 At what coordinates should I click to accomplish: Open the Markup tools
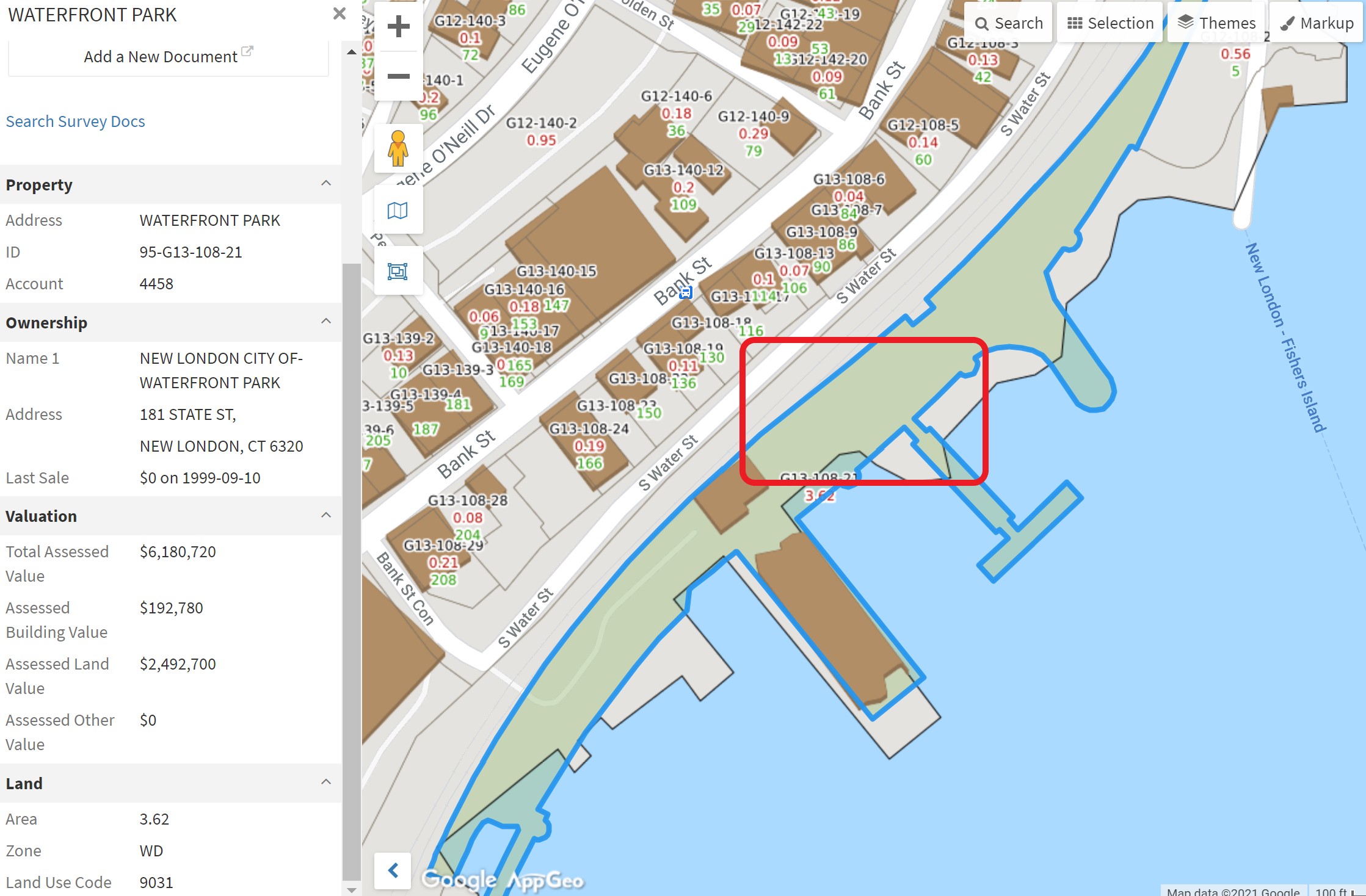pos(1316,23)
